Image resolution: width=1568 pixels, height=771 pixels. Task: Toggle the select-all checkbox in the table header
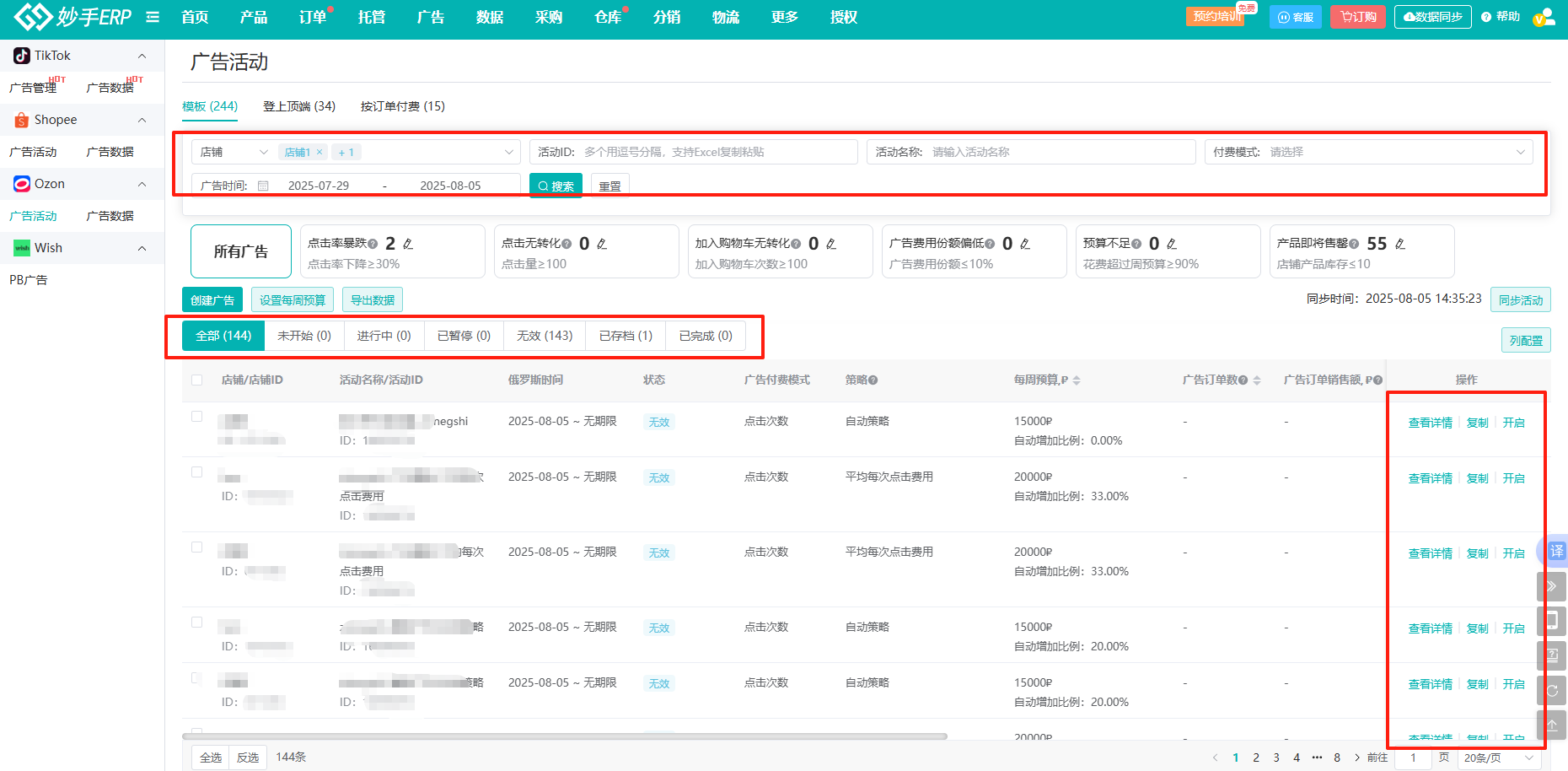coord(197,380)
